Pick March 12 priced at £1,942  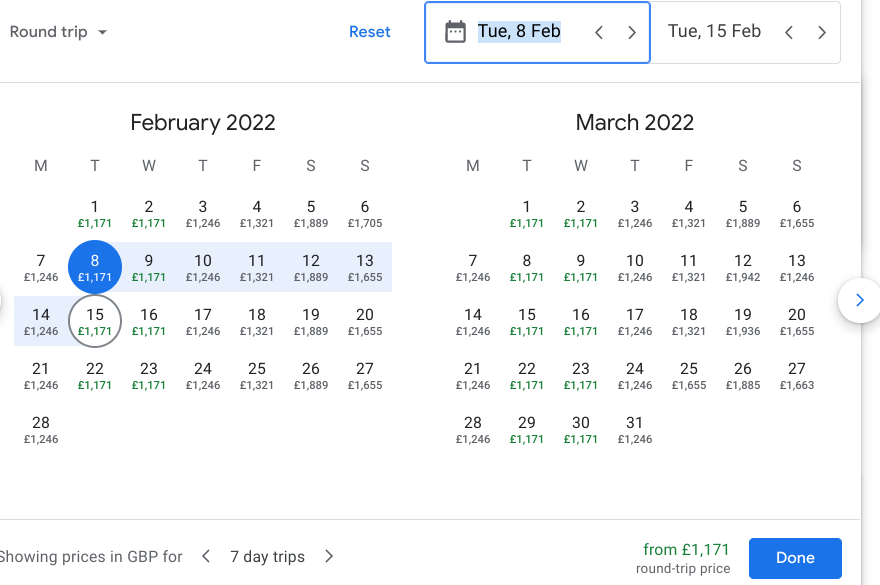coord(743,267)
